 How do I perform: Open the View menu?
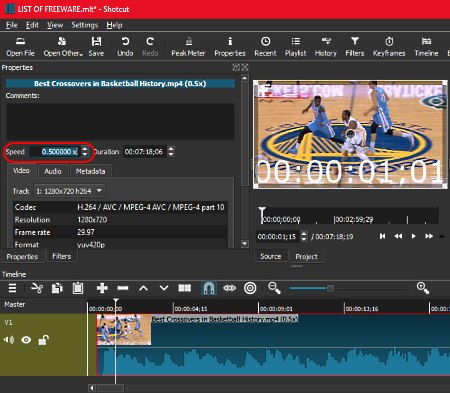point(55,25)
